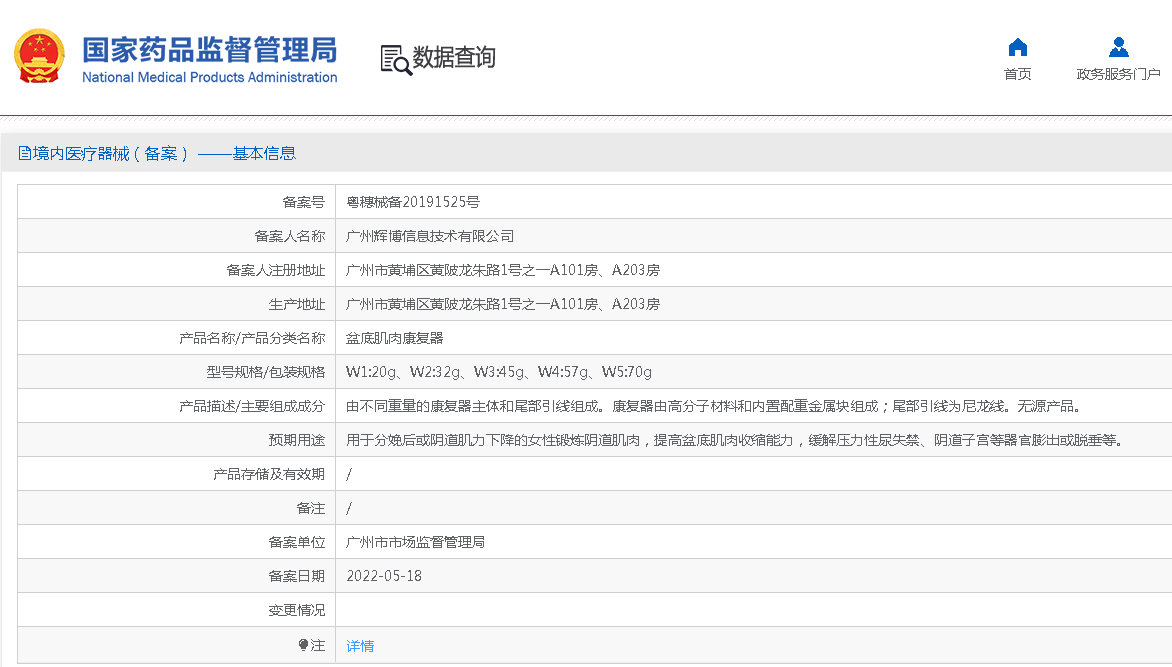
Task: Click the company name 广州辉博信息技术有限公司
Action: (x=430, y=236)
